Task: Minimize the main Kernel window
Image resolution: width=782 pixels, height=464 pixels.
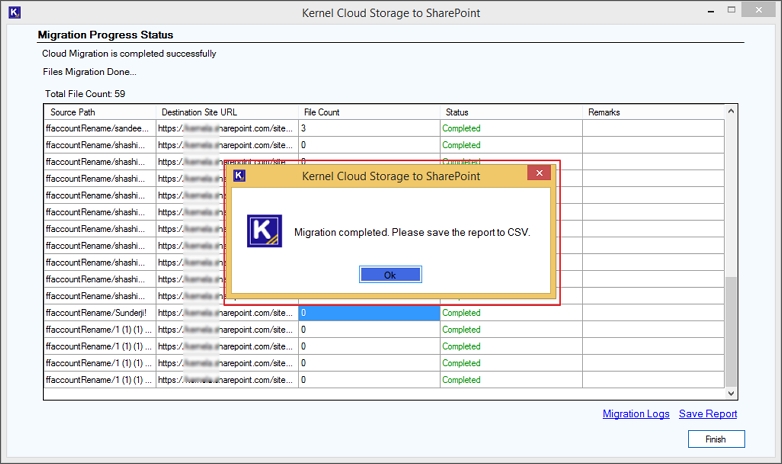Action: tap(711, 11)
